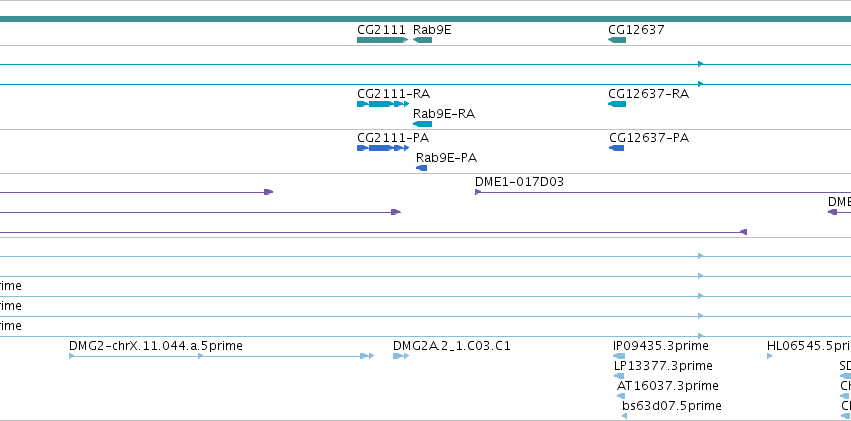Select the Rab9E gene feature
Viewport: 851px width, 421px height.
422,40
